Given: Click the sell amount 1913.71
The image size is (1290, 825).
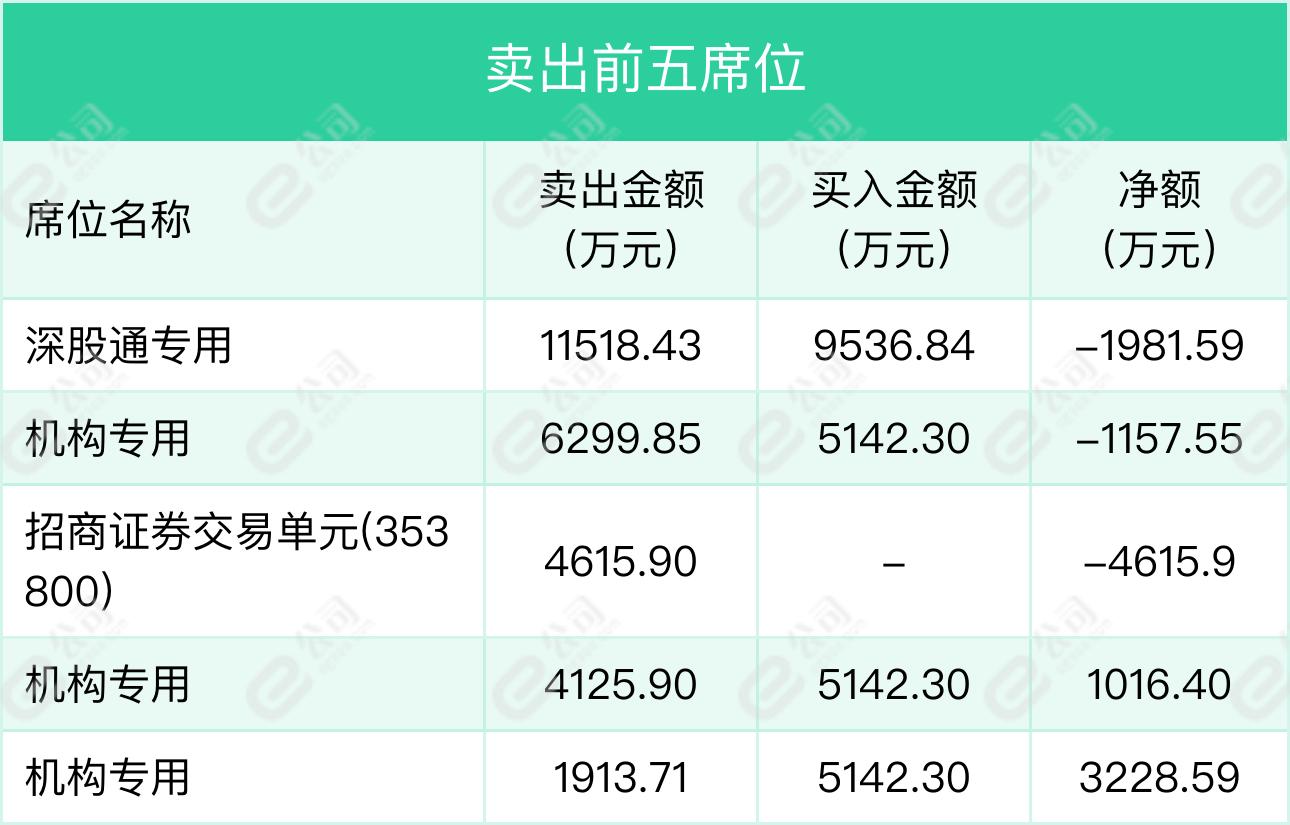Looking at the screenshot, I should pos(621,777).
